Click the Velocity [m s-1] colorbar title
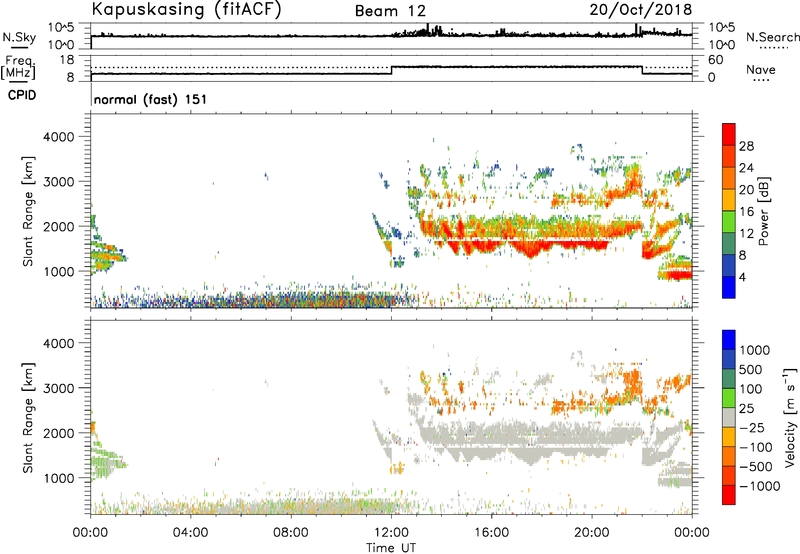Viewport: 800px width, 554px height. point(790,417)
